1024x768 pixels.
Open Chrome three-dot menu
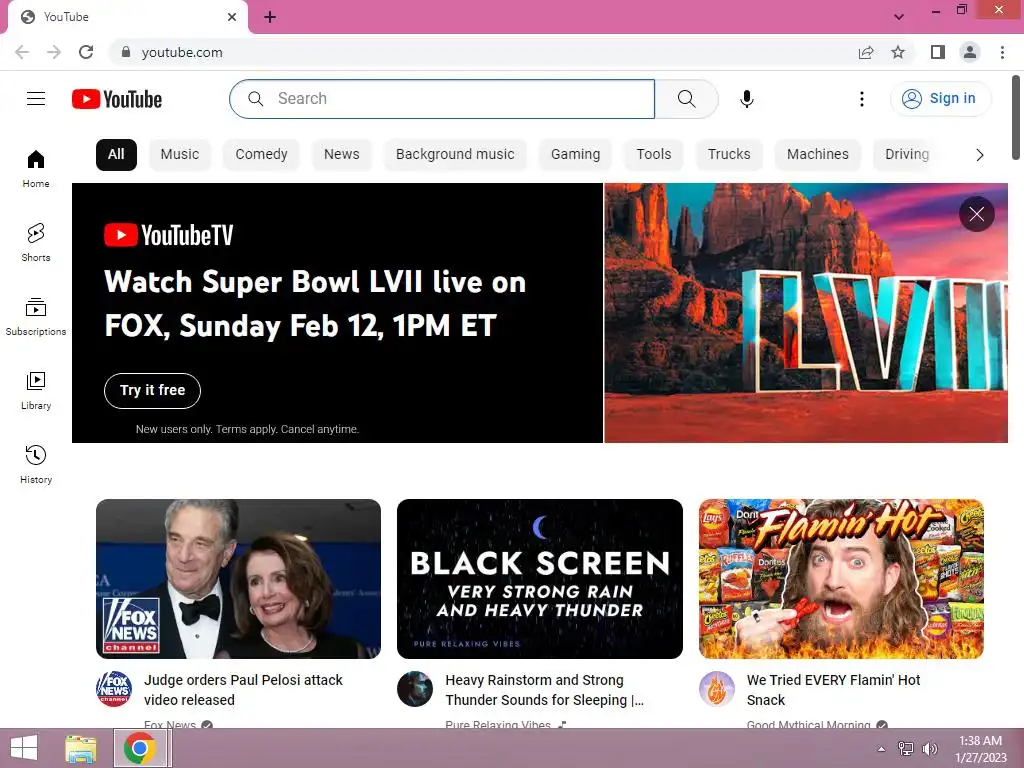[1002, 52]
